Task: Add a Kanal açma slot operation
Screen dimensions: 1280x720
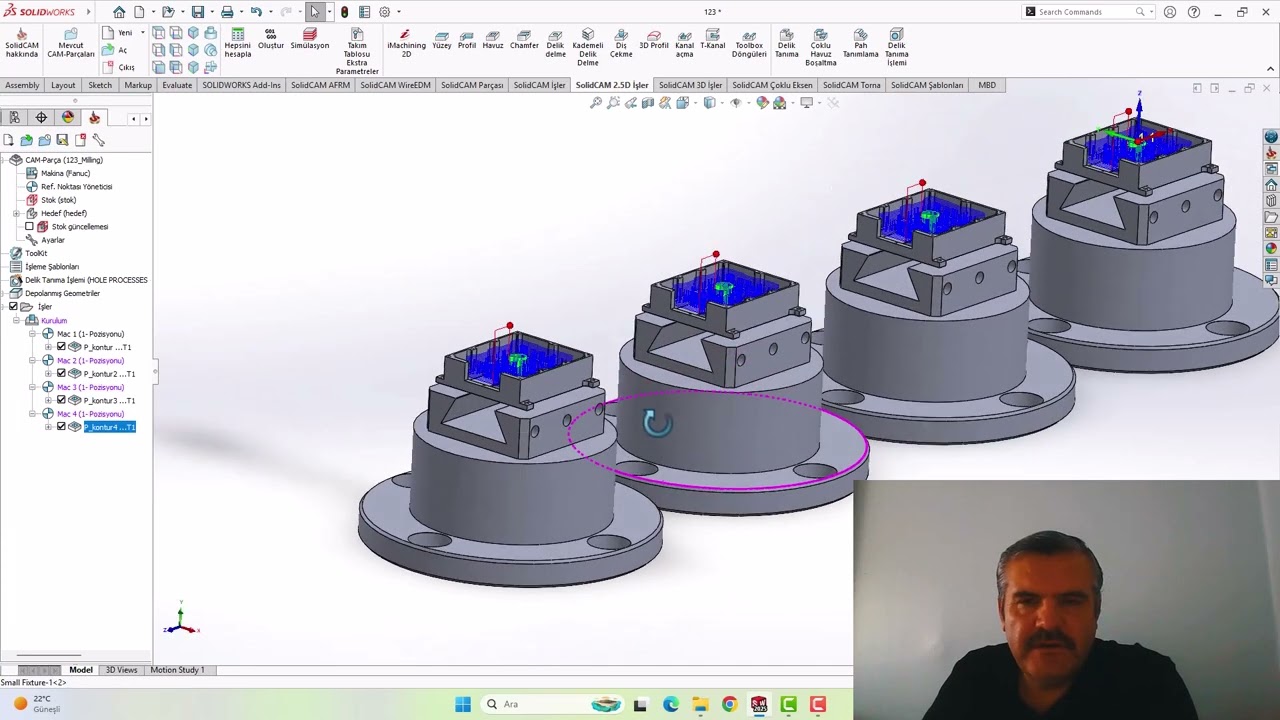Action: 684,43
